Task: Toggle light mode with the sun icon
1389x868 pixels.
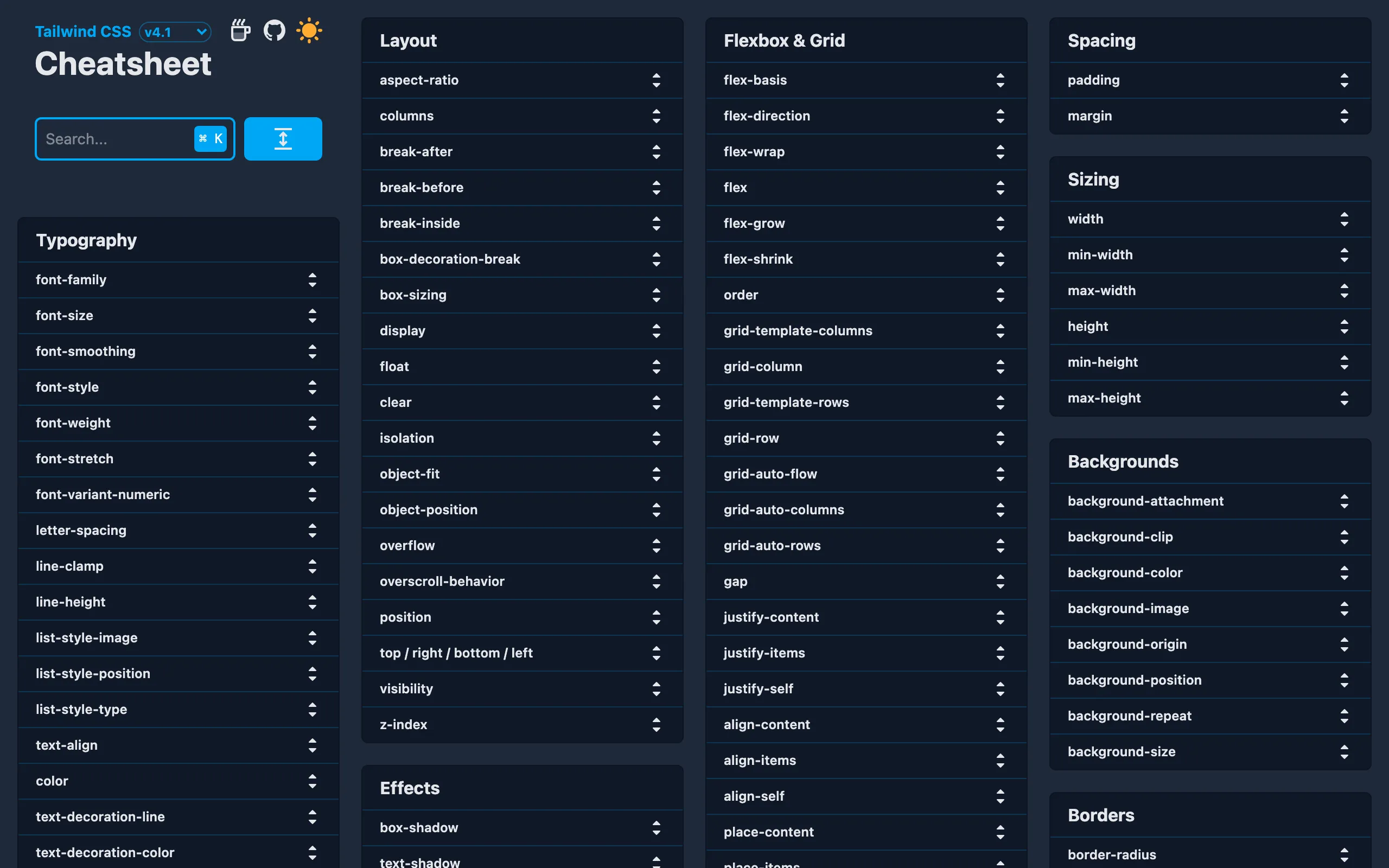Action: tap(309, 30)
